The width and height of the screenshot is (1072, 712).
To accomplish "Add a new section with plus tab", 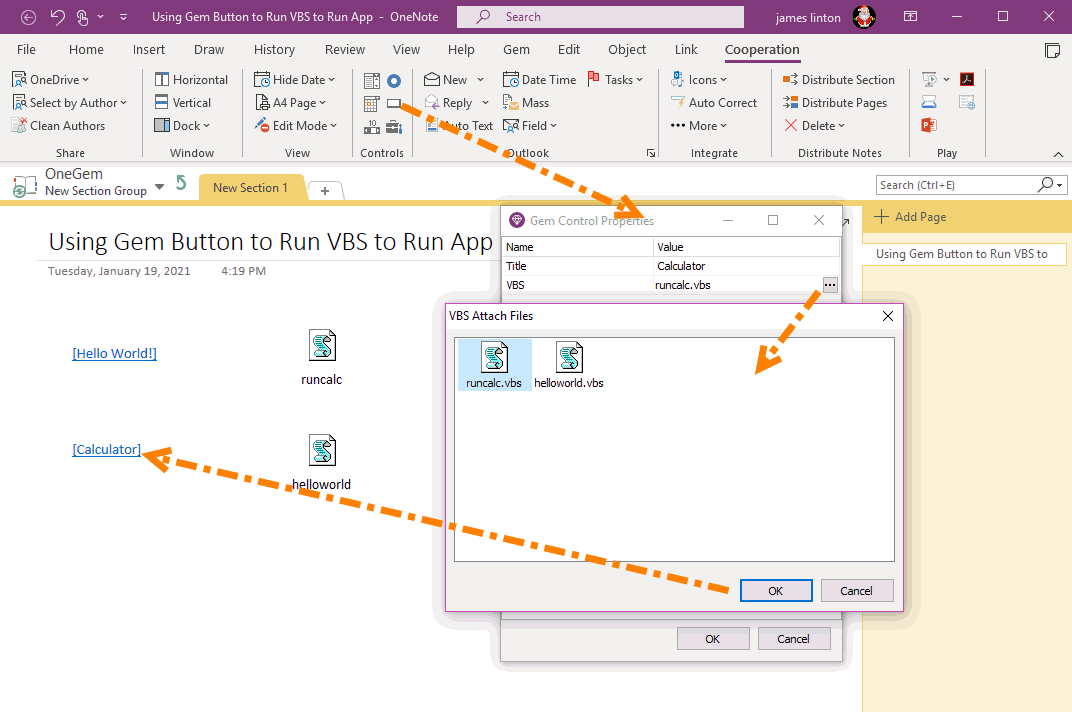I will 325,191.
